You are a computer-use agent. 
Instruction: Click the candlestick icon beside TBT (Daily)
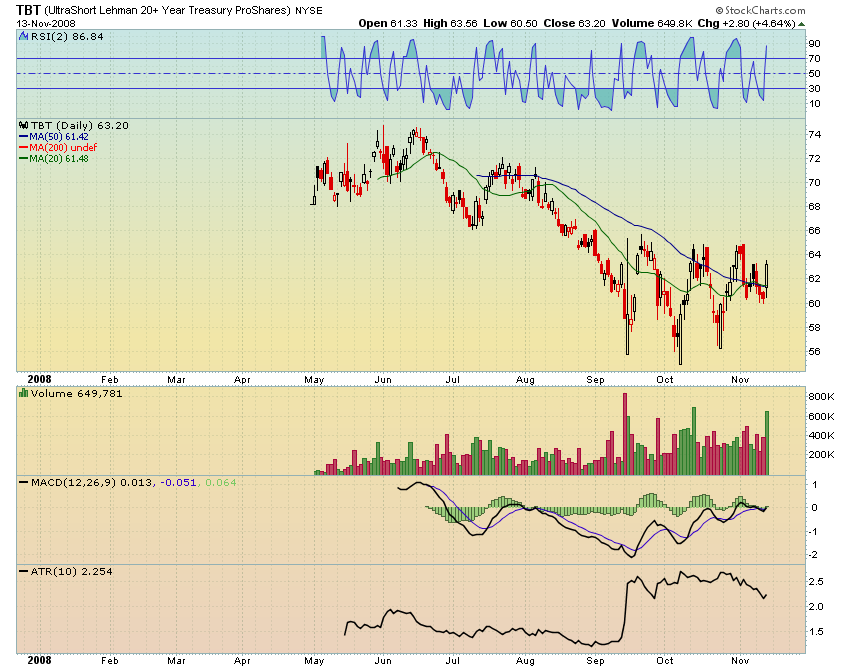click(x=23, y=125)
